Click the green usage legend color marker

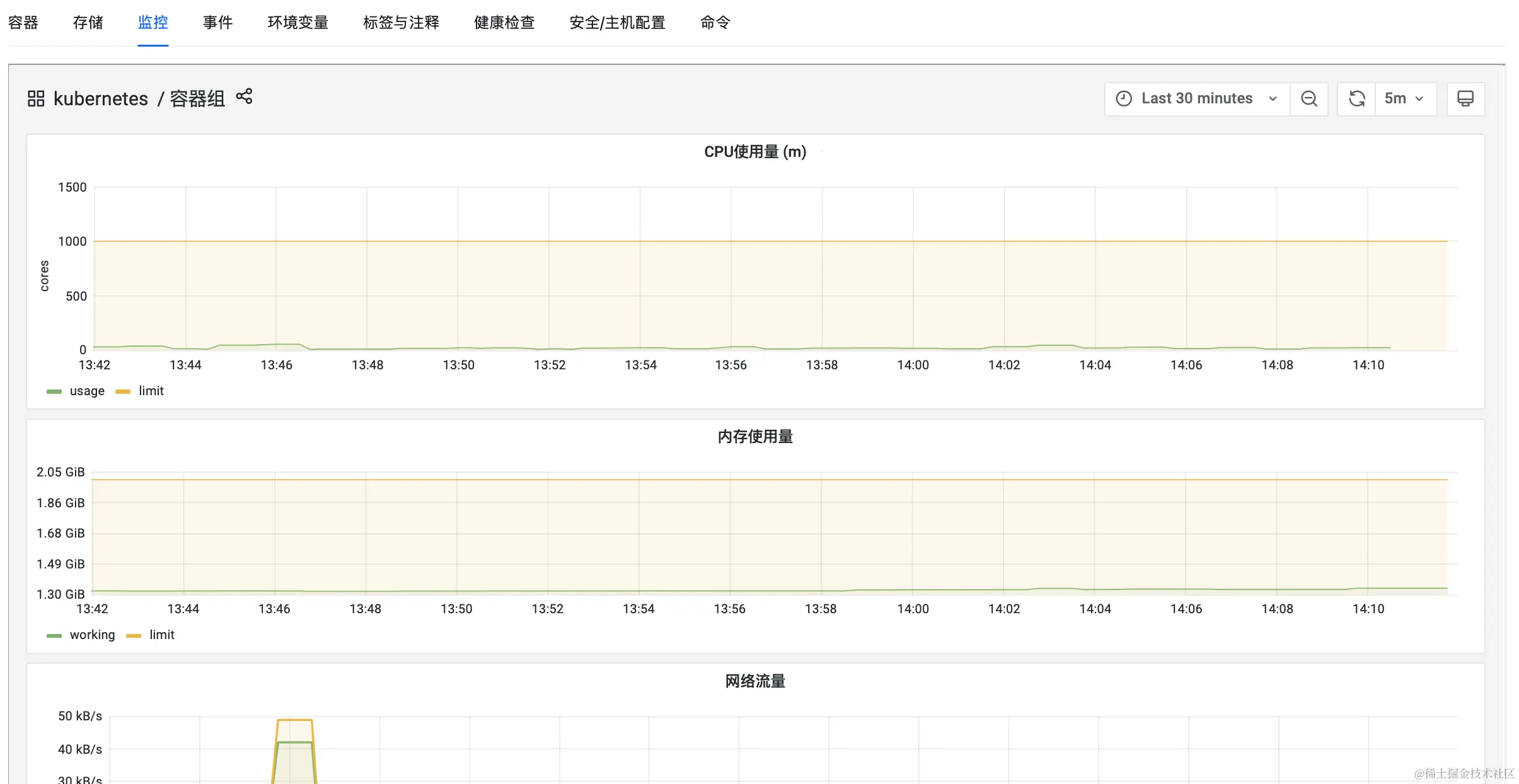[54, 391]
